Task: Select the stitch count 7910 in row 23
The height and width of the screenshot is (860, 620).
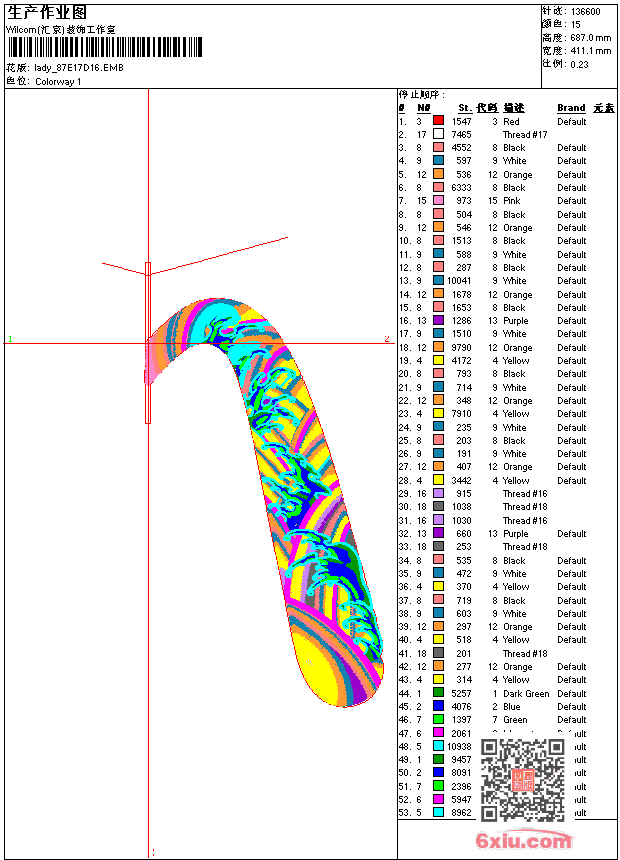Action: [461, 414]
